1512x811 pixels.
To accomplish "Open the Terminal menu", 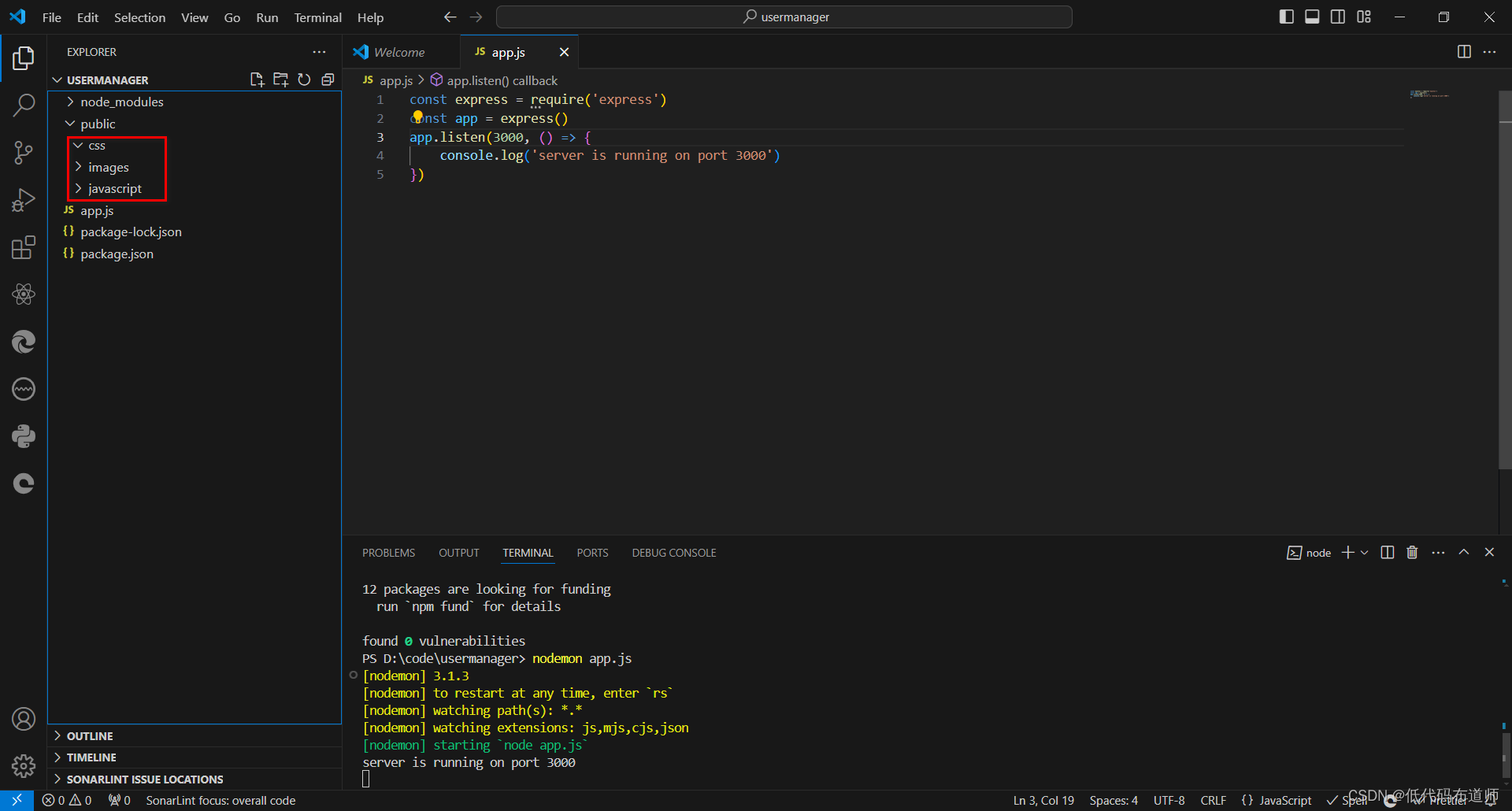I will tap(317, 17).
